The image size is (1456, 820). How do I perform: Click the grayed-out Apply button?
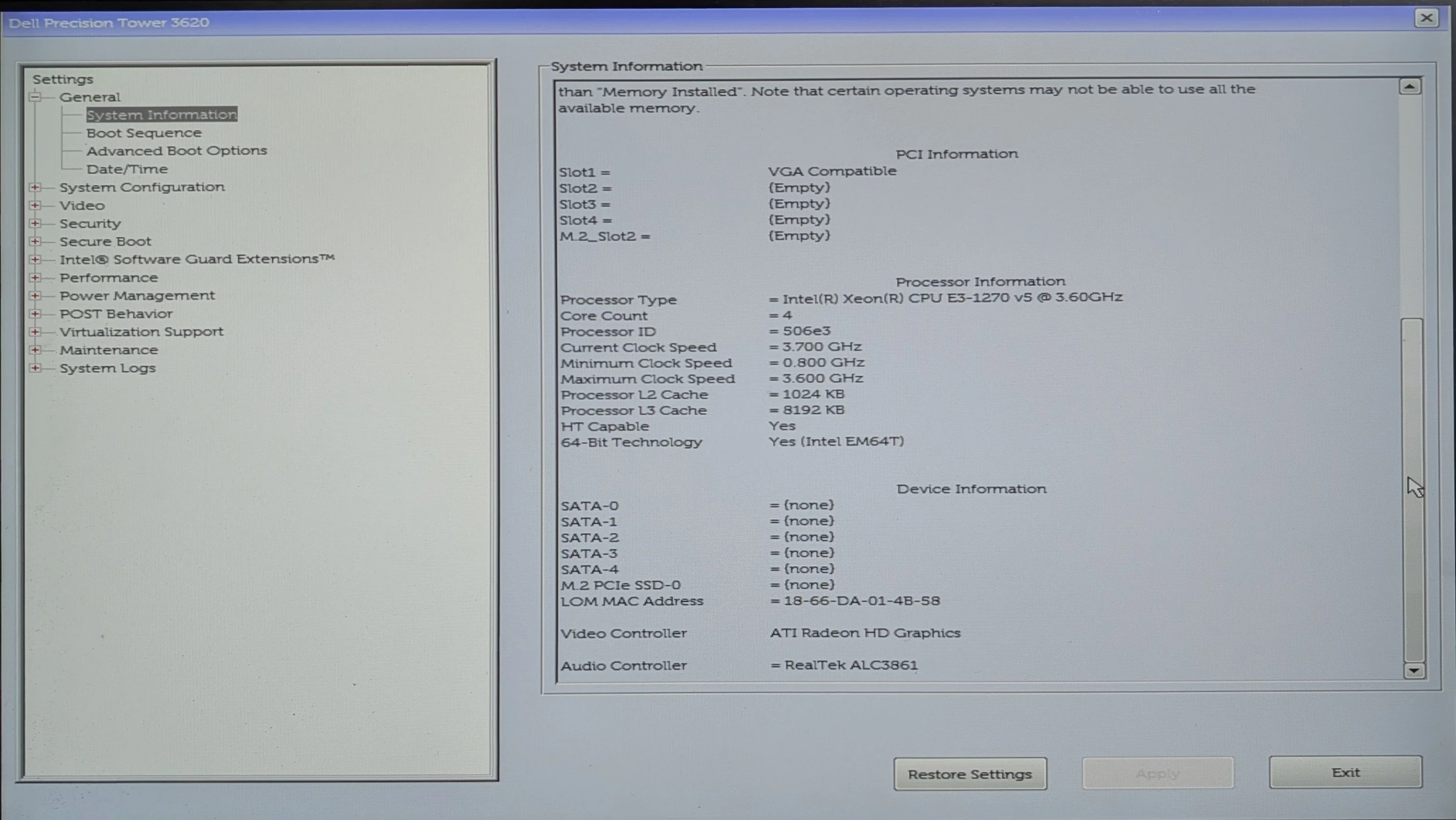1157,773
